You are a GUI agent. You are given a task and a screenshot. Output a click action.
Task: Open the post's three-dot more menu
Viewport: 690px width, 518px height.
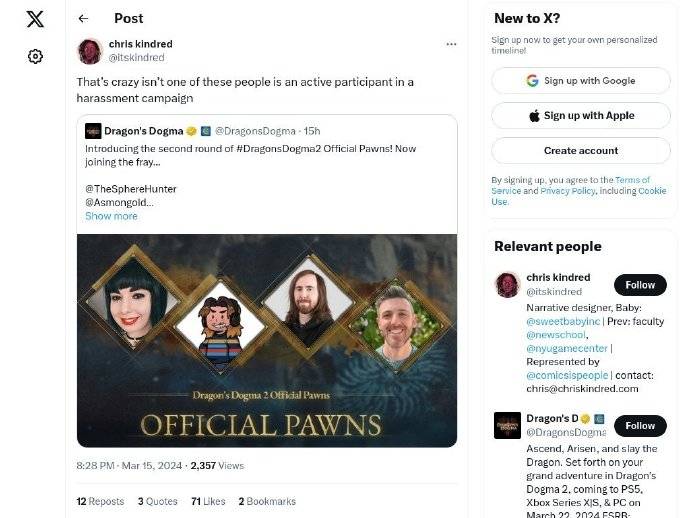(x=451, y=44)
